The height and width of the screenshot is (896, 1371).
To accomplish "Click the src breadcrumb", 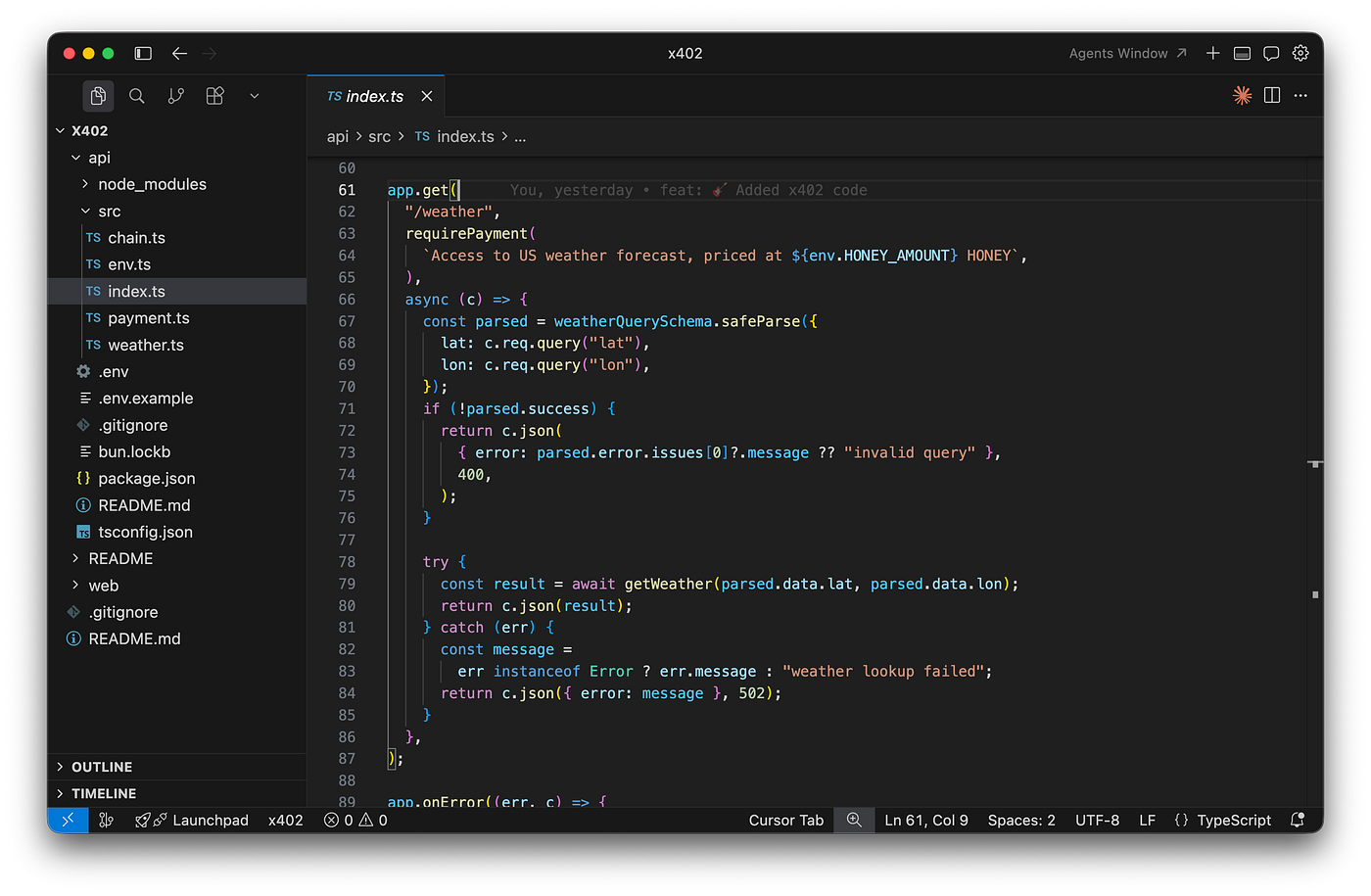I will [380, 136].
